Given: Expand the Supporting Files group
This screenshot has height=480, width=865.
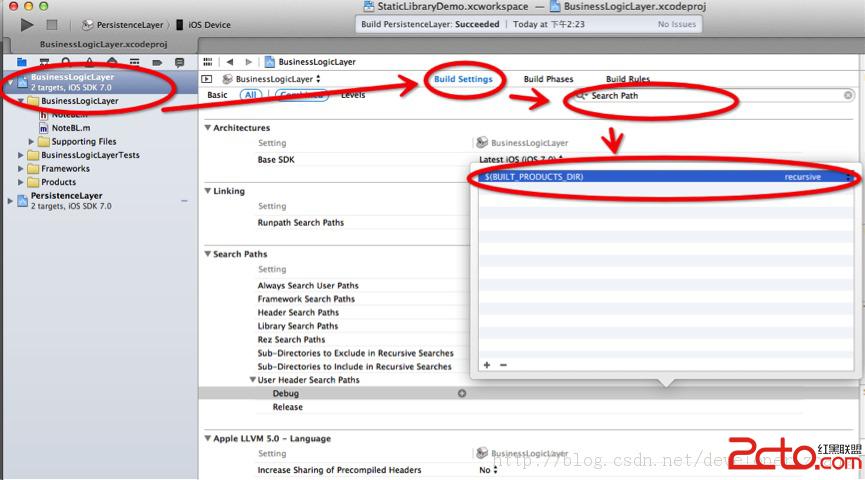Looking at the screenshot, I should click(31, 142).
